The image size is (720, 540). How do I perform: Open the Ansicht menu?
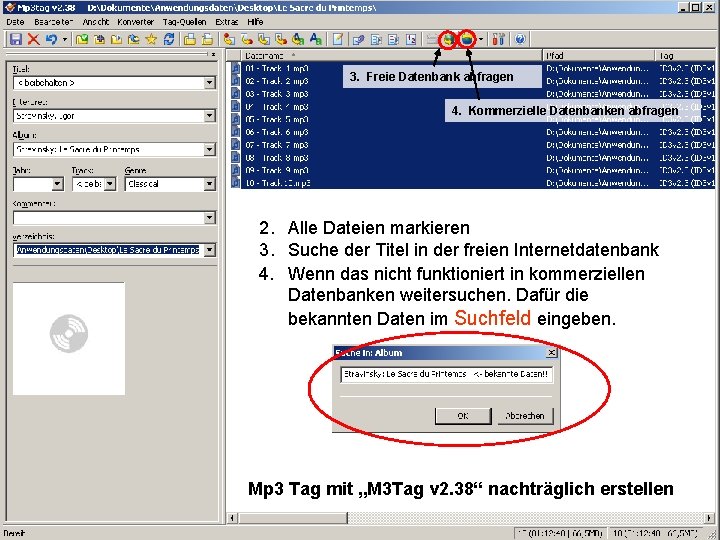pos(96,22)
